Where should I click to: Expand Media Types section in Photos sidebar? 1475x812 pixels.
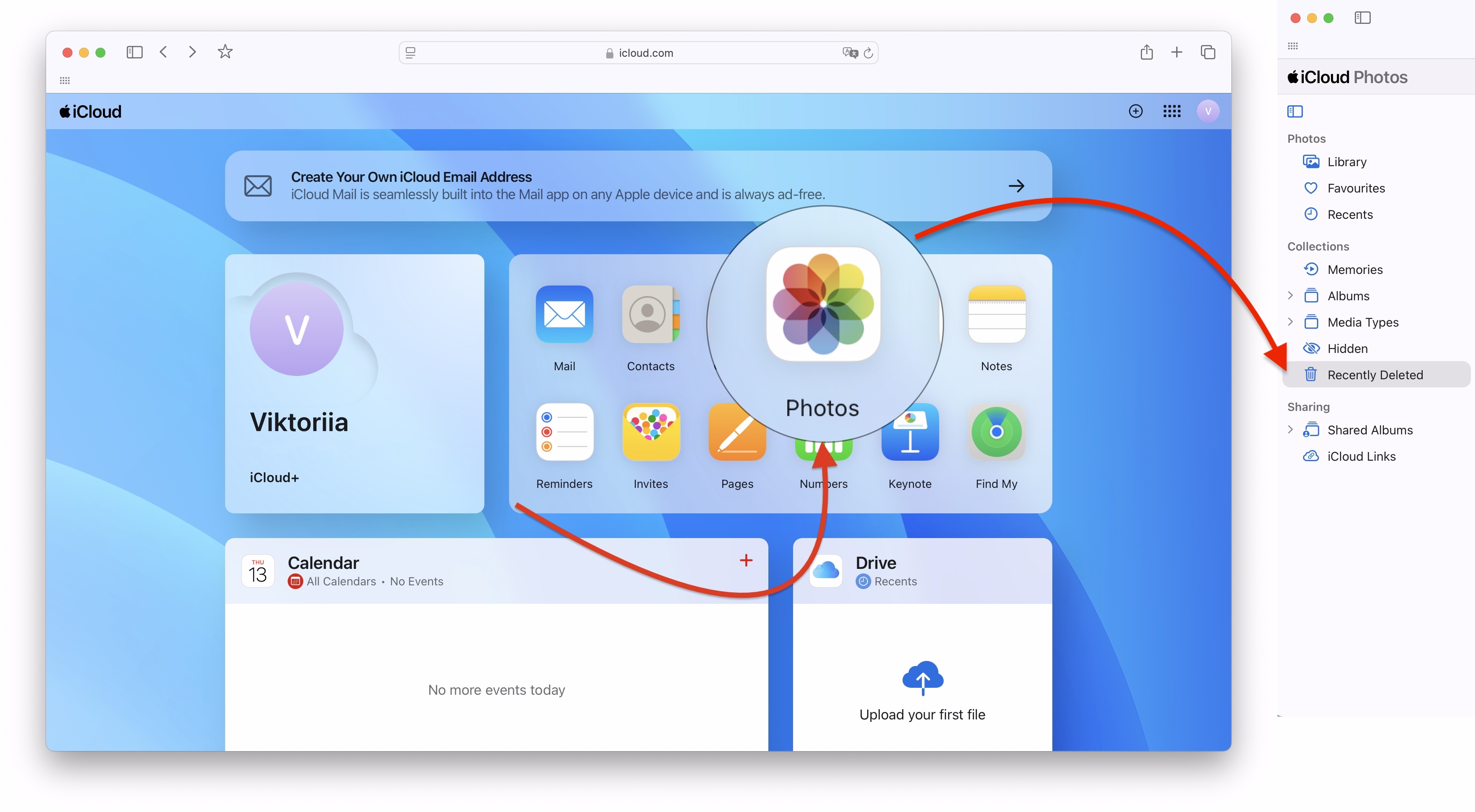1291,322
